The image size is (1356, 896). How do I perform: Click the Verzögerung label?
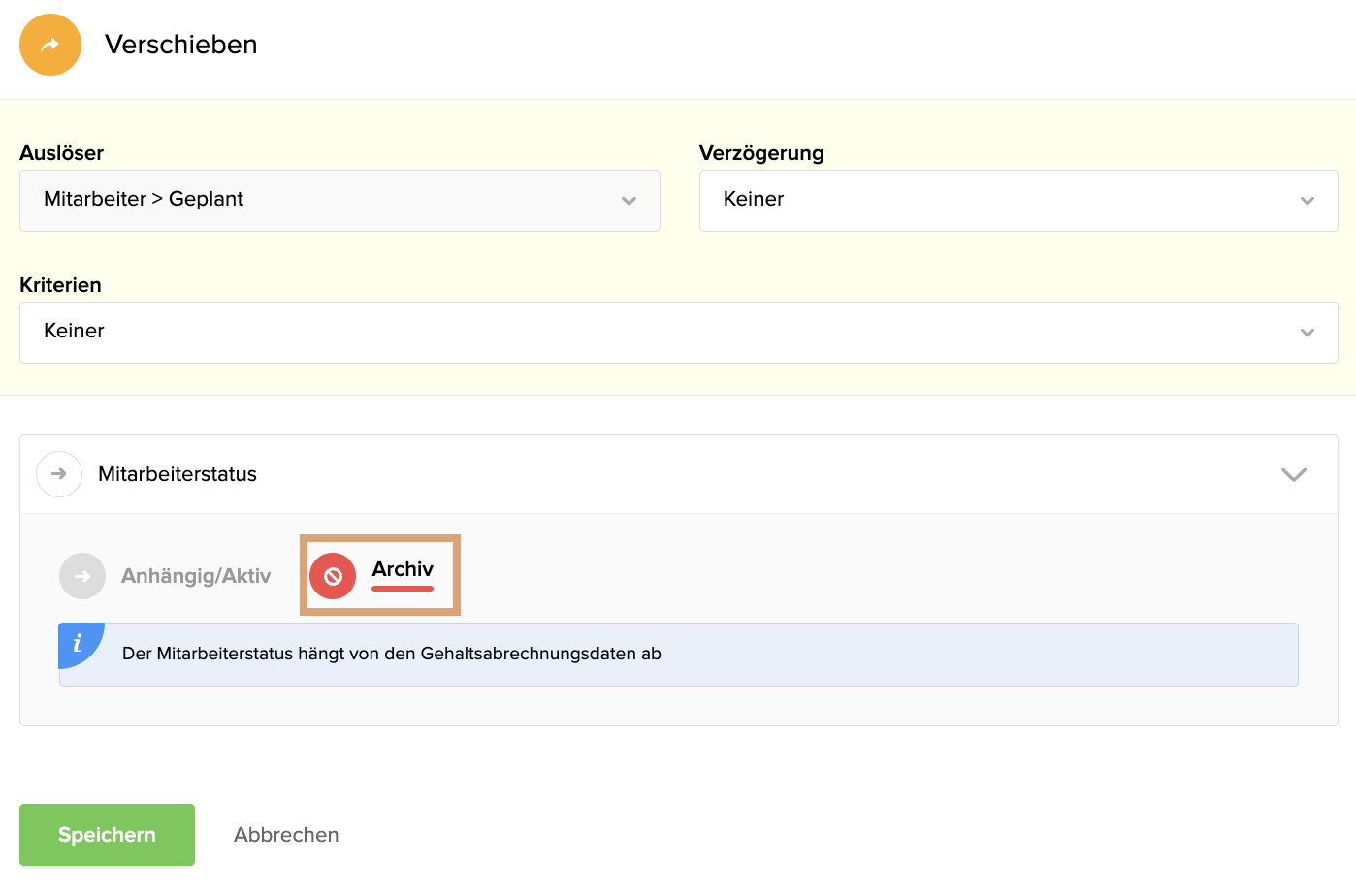pos(761,153)
